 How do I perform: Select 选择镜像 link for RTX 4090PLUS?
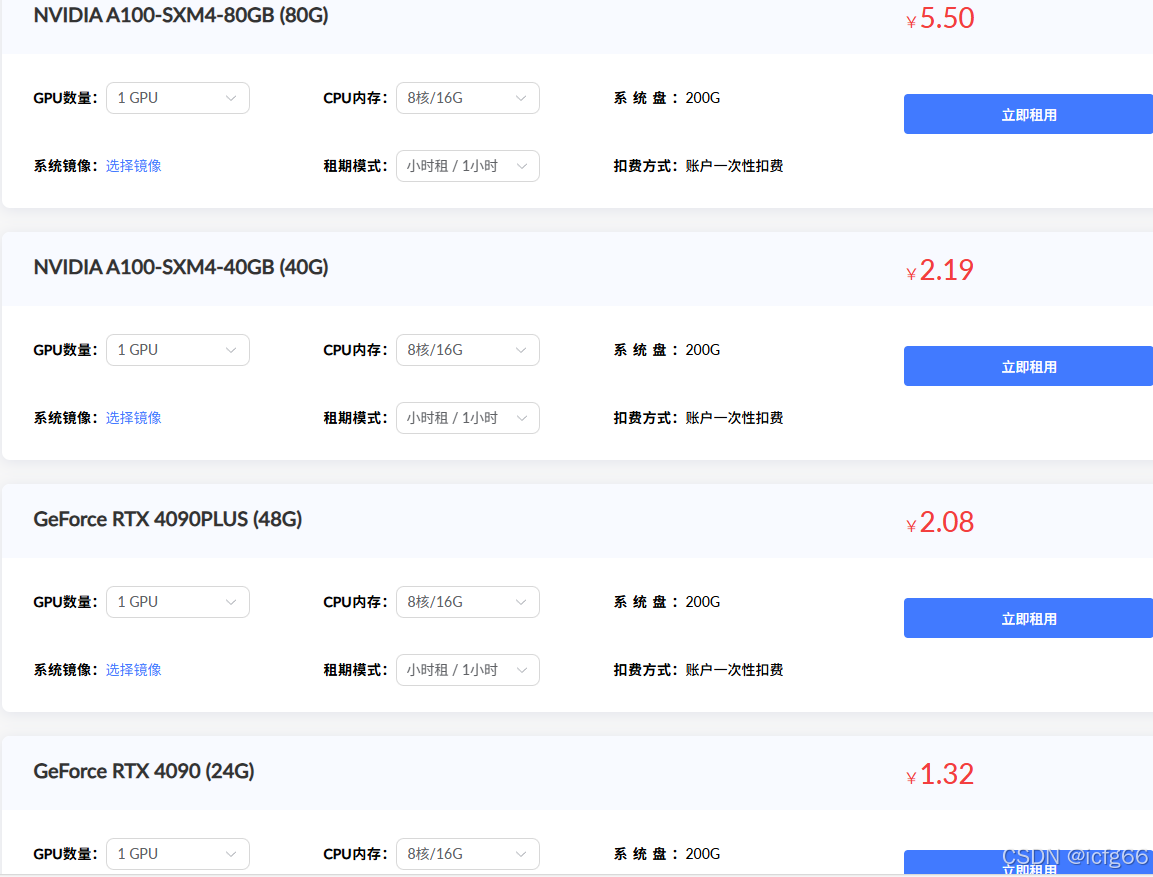pos(134,670)
